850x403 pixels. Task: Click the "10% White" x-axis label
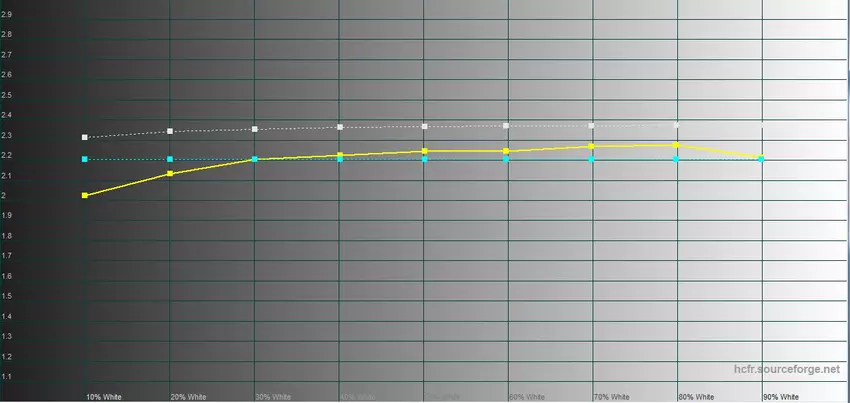[x=103, y=396]
